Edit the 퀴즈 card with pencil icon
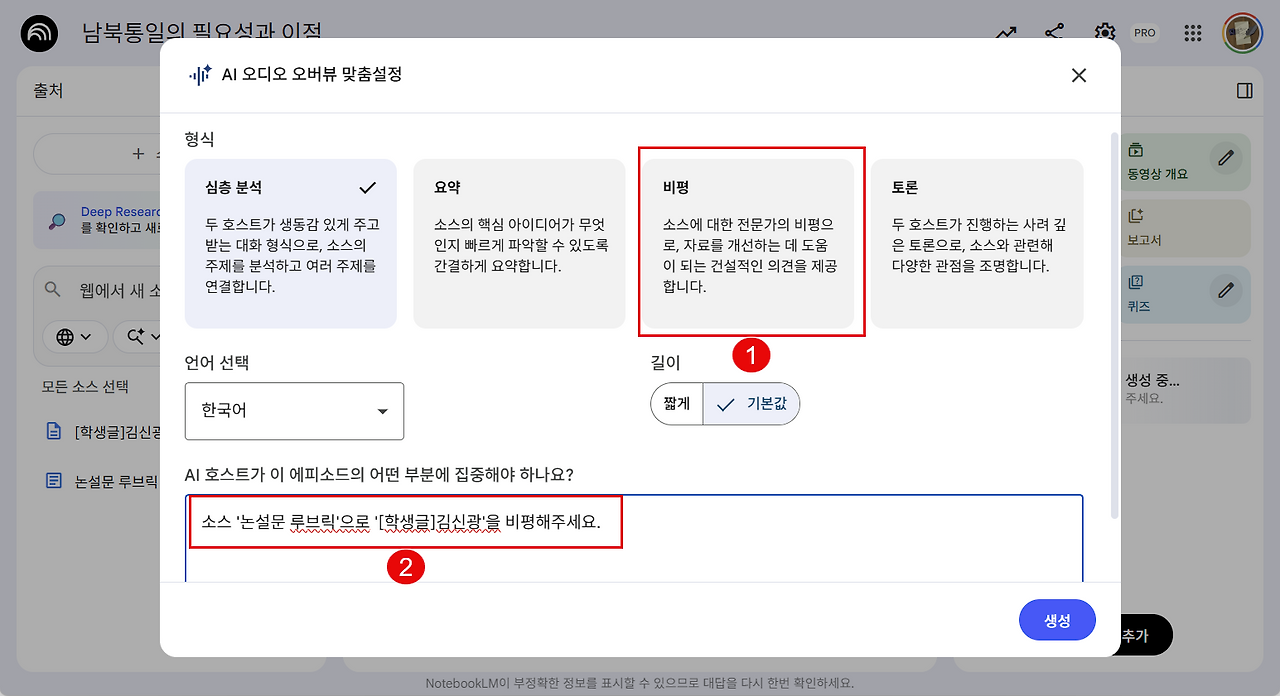1280x696 pixels. pos(1226,290)
